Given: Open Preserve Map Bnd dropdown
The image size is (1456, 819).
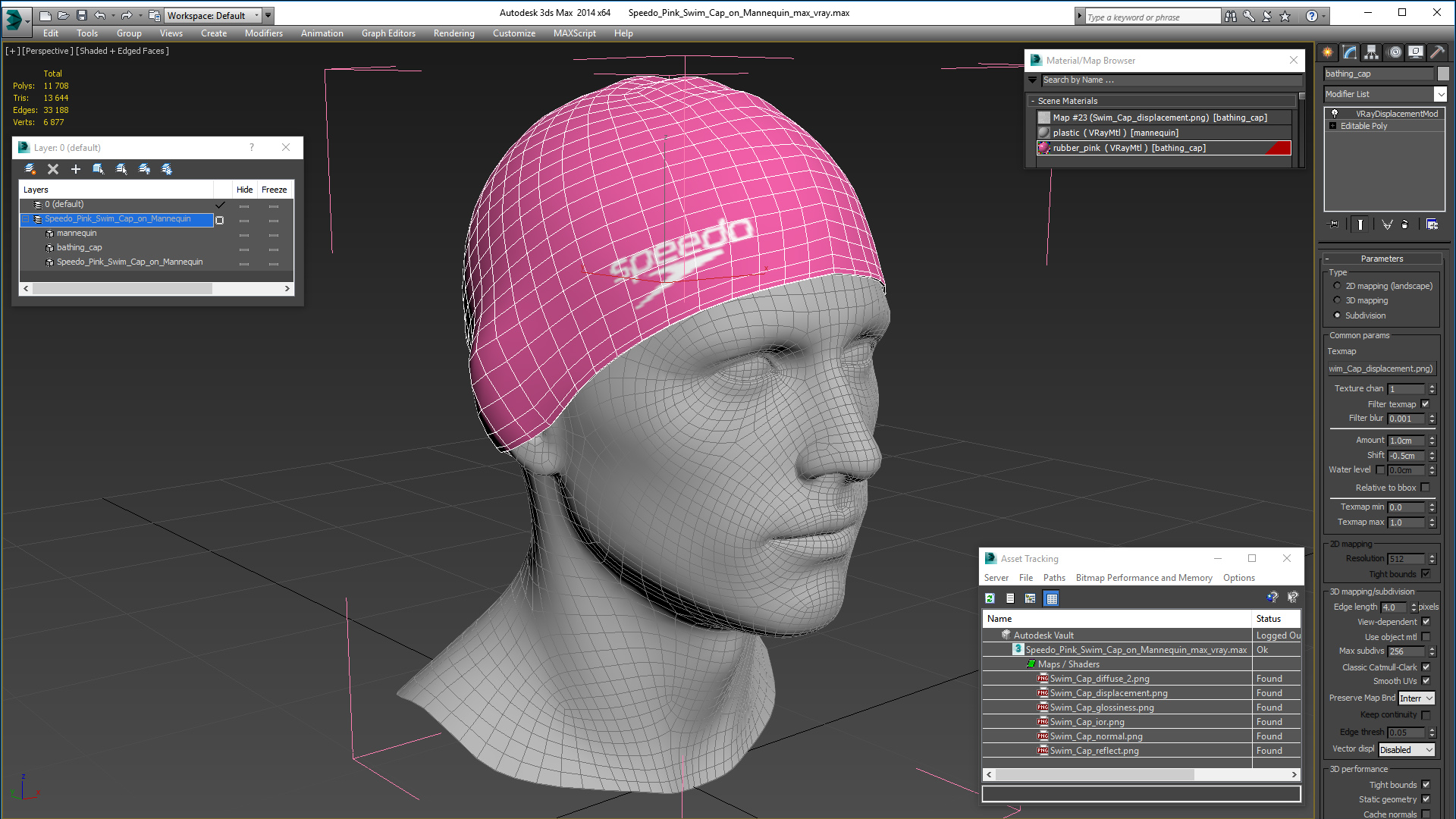Looking at the screenshot, I should pos(1417,698).
